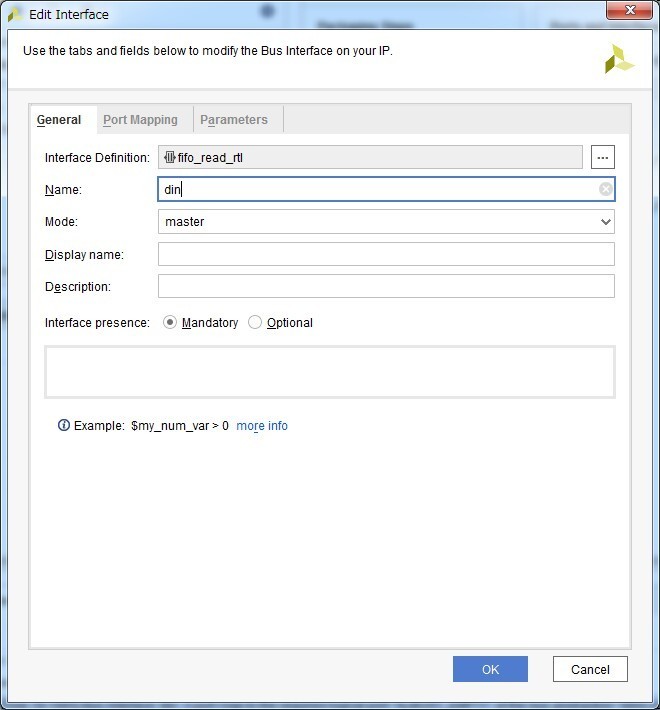This screenshot has width=660, height=710.
Task: Select the Optional interface presence option
Action: pos(255,322)
